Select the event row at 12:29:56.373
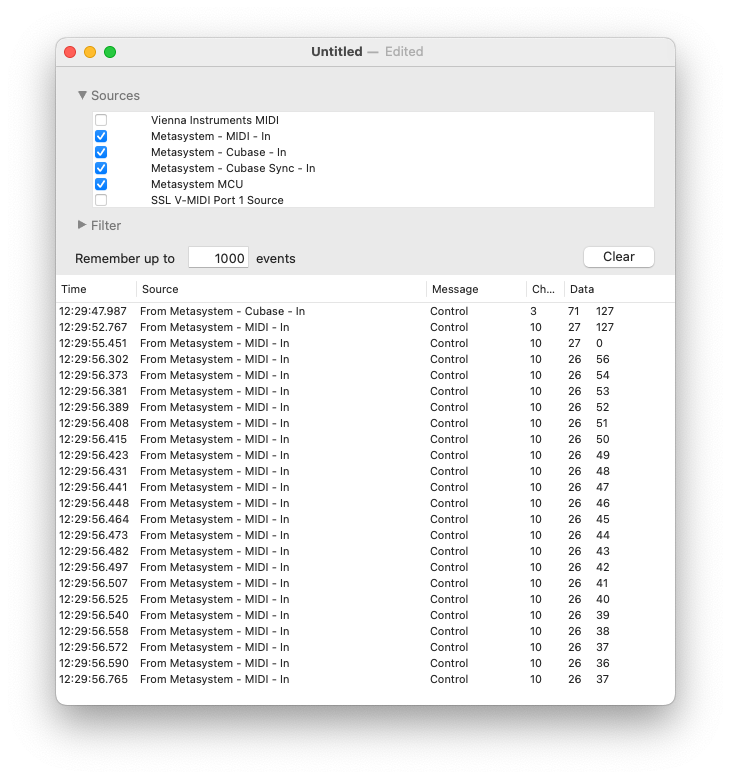The image size is (731, 779). click(365, 375)
